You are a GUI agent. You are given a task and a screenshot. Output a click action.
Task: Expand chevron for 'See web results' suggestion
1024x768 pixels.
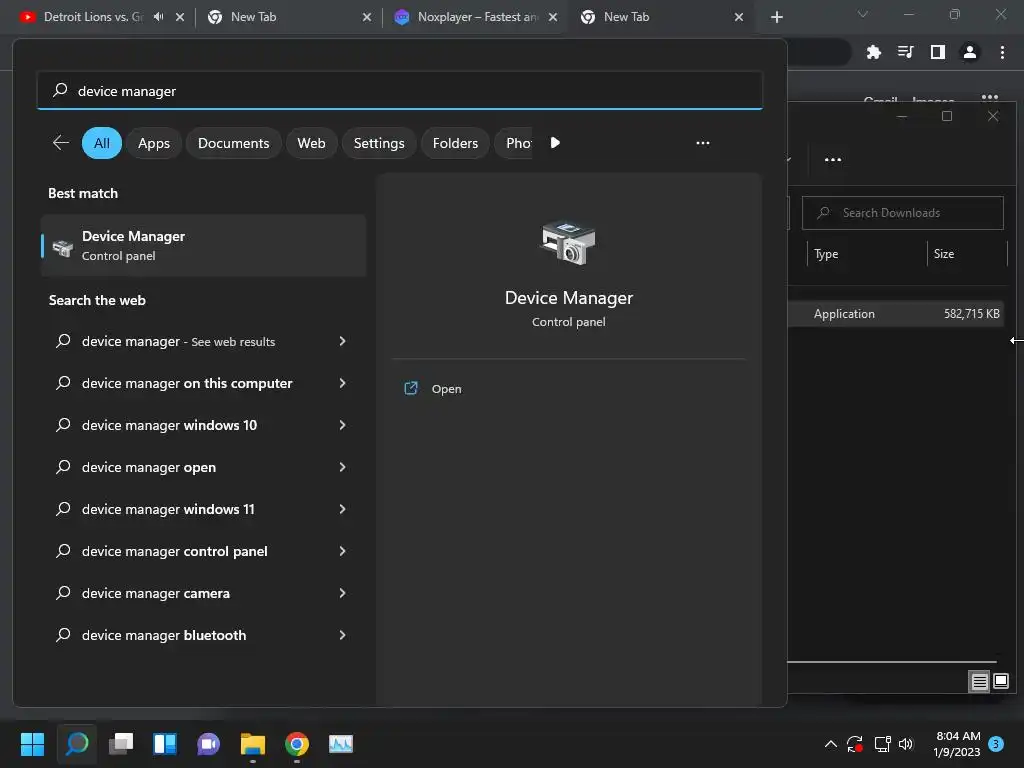(342, 341)
